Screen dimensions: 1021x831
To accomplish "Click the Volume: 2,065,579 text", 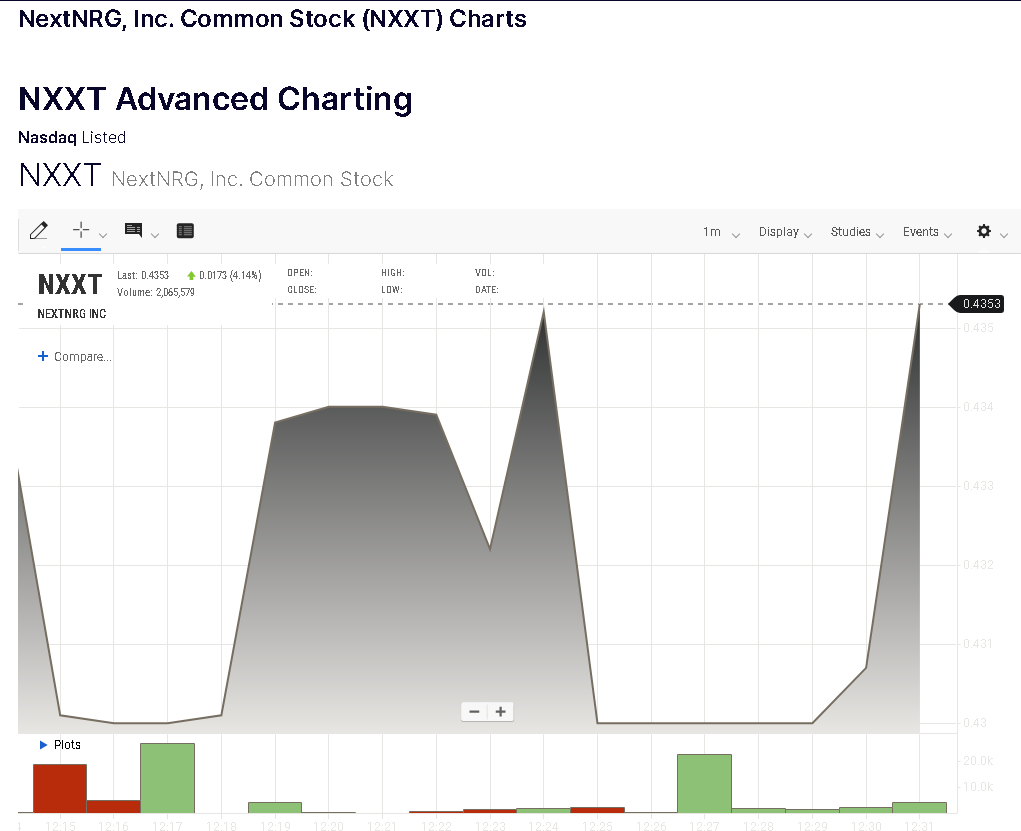I will click(x=156, y=292).
